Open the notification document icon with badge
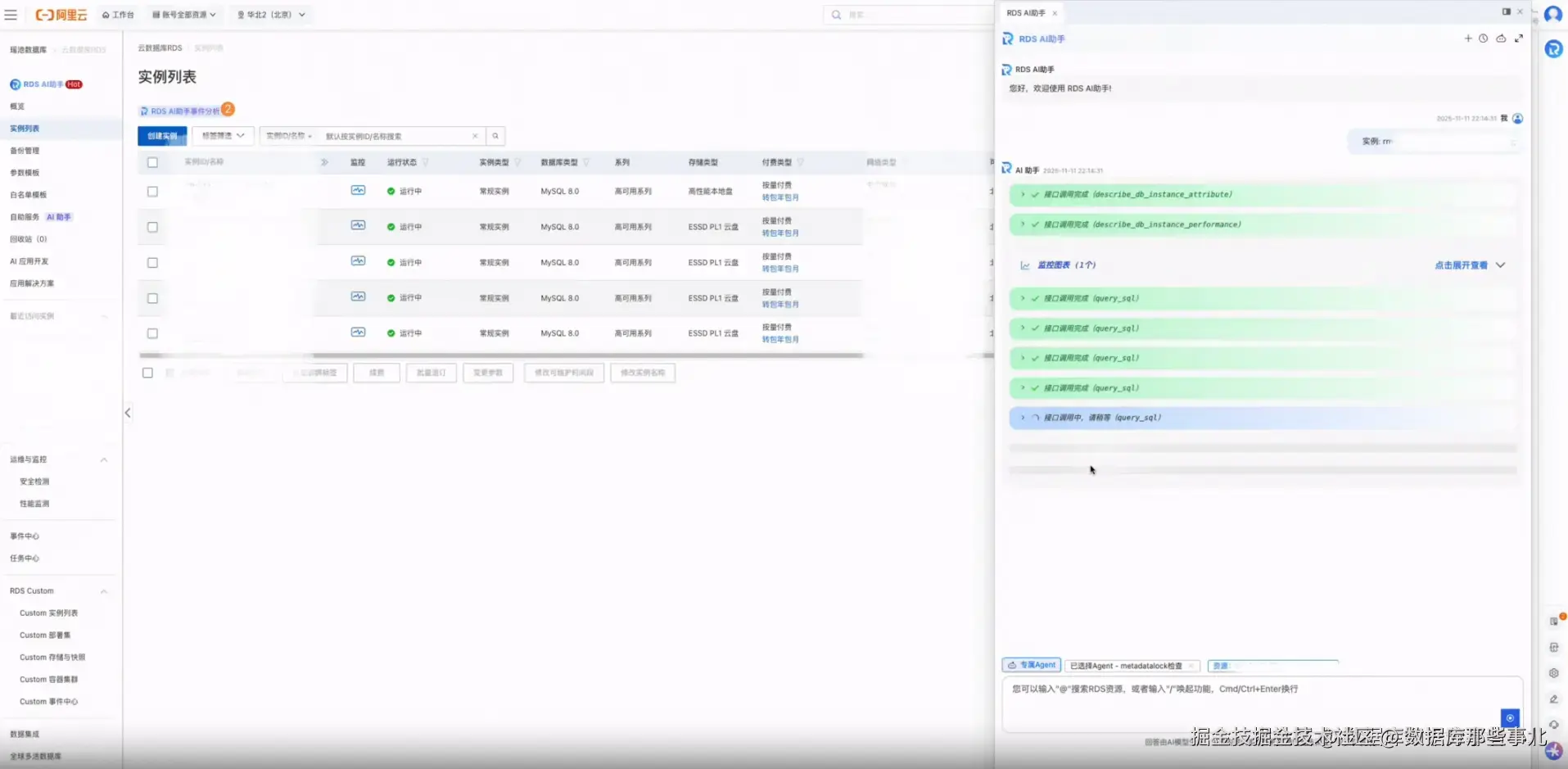This screenshot has width=1568, height=769. (1554, 621)
